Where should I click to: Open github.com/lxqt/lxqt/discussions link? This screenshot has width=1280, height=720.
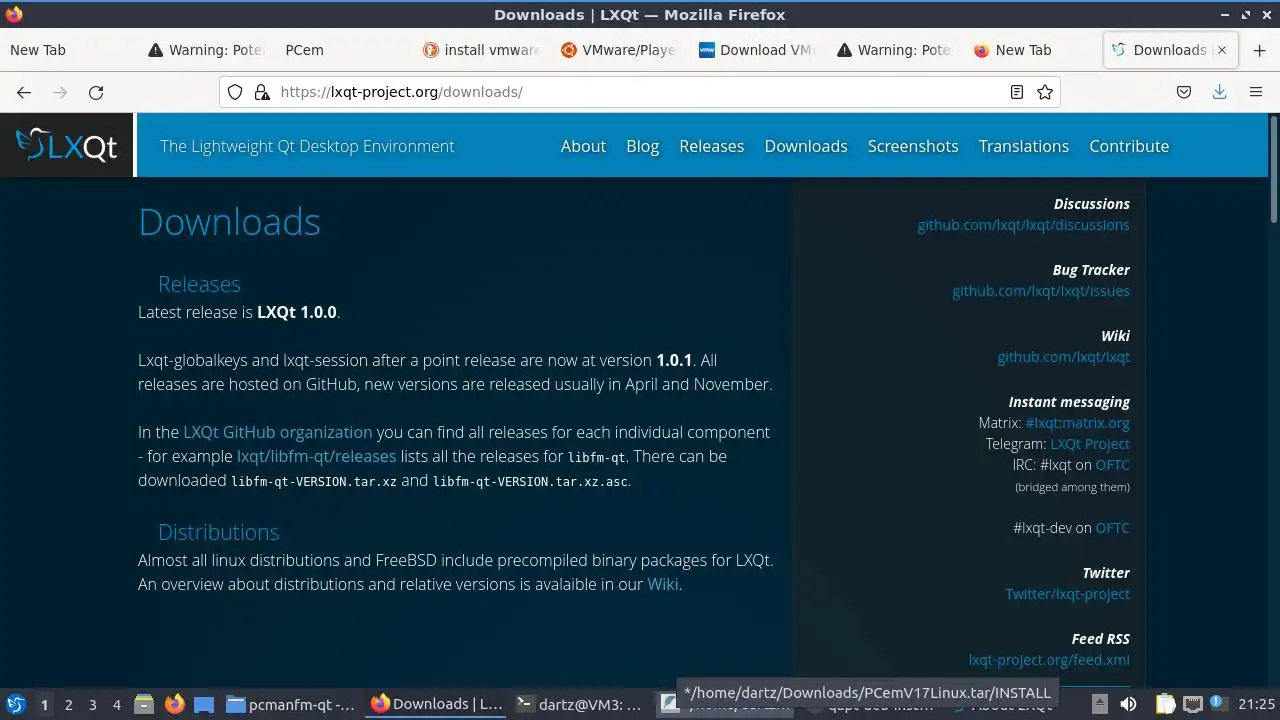(x=1023, y=225)
